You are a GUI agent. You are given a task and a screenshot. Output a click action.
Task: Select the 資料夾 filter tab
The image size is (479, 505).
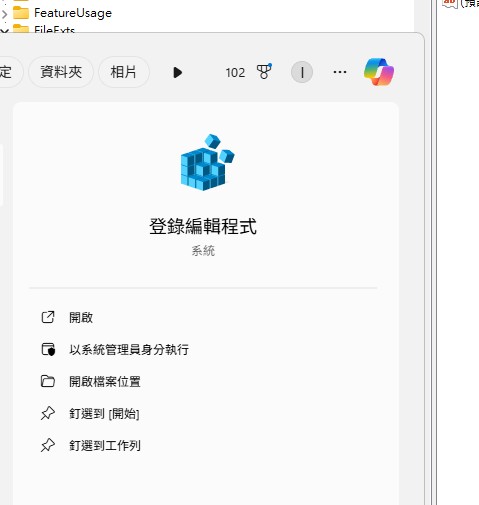coord(61,72)
